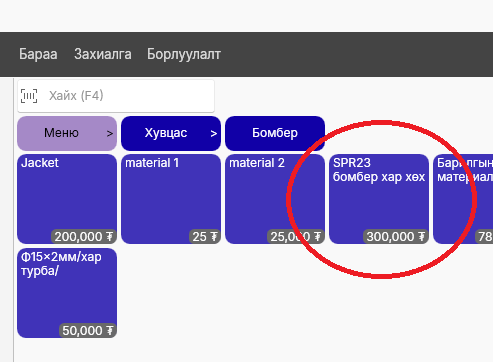Open the Захиалга menu
493x362 pixels.
(x=103, y=54)
